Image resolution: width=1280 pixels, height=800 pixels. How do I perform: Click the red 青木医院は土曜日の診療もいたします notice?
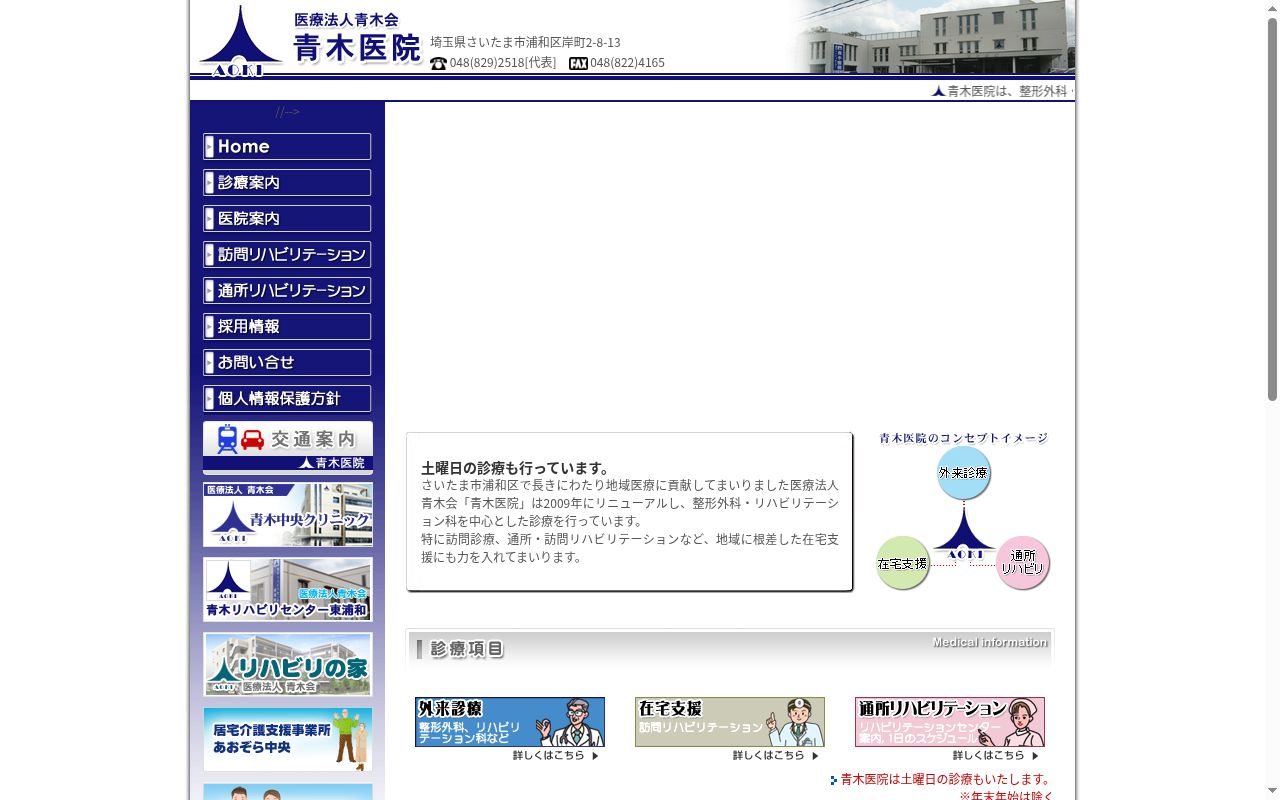[946, 779]
